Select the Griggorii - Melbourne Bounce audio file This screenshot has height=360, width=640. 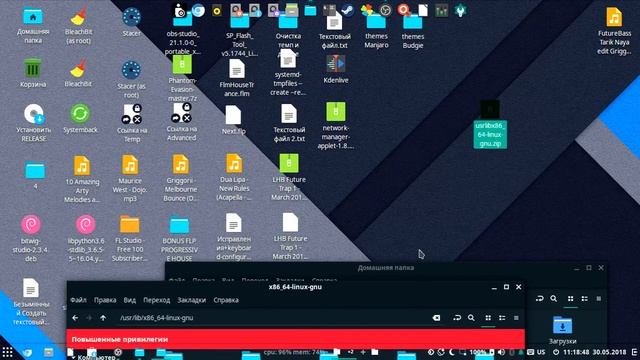tap(180, 178)
